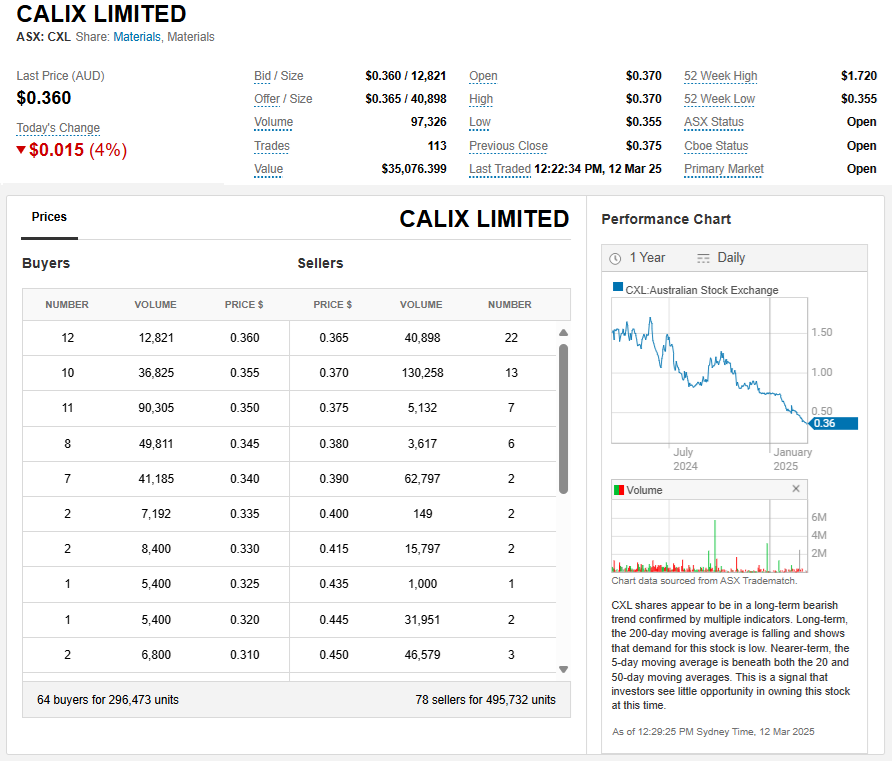The height and width of the screenshot is (761, 892).
Task: Click the order book scroll-up arrow
Action: (563, 333)
